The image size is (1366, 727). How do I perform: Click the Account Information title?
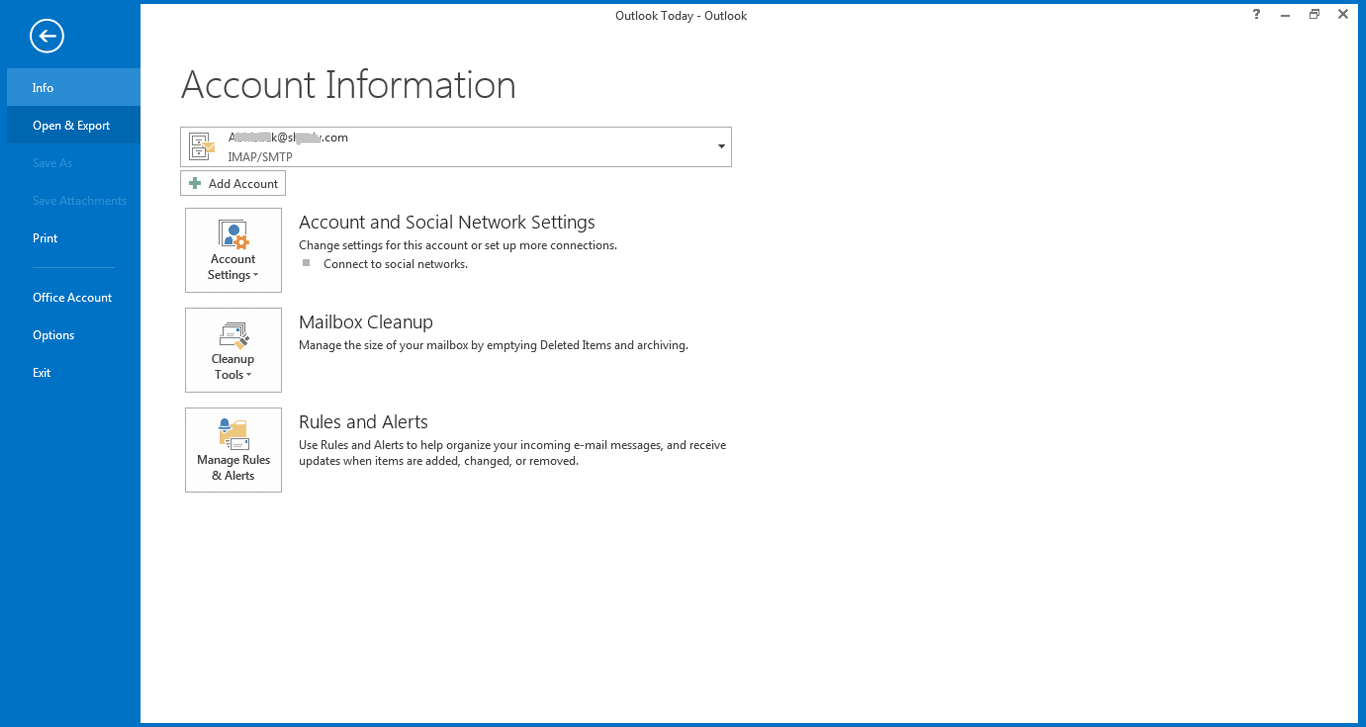pyautogui.click(x=348, y=85)
